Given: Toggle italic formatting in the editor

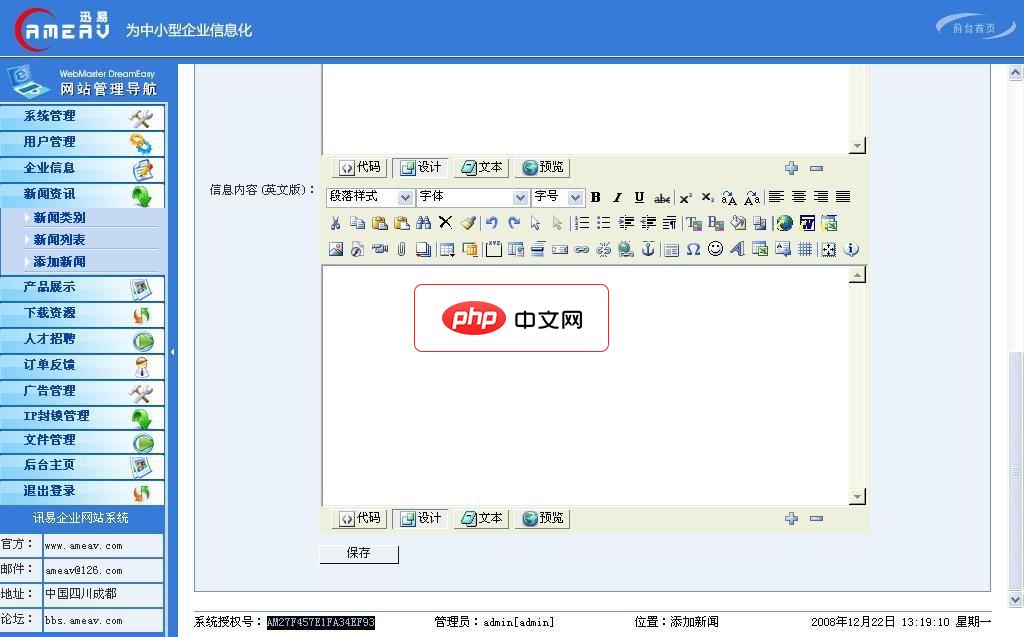Looking at the screenshot, I should tap(617, 197).
